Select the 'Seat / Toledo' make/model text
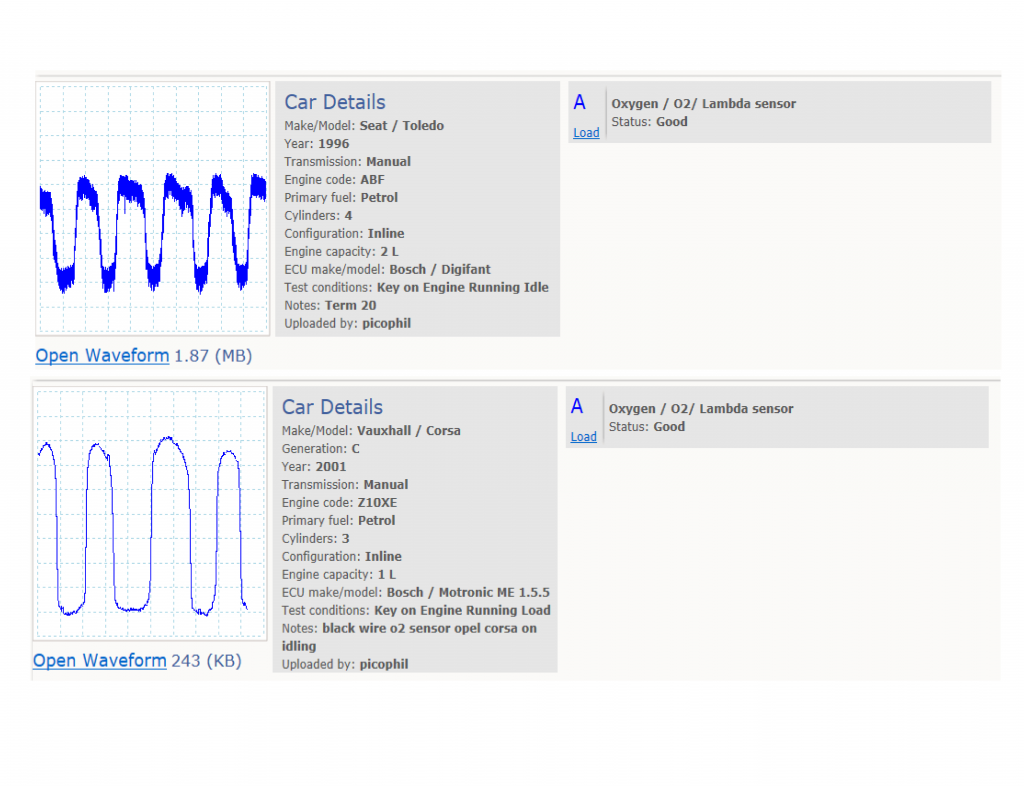Image resolution: width=1024 pixels, height=786 pixels. (402, 125)
